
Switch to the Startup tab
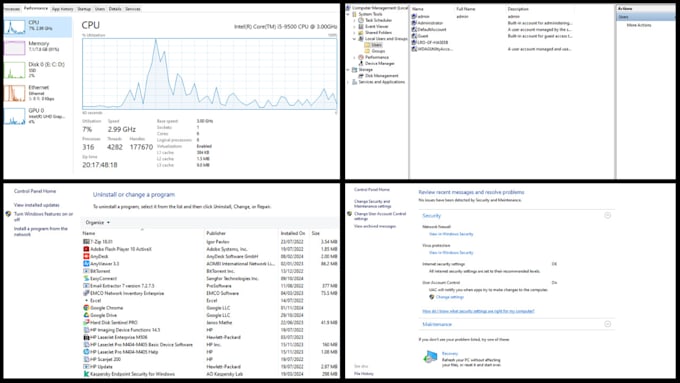click(84, 9)
